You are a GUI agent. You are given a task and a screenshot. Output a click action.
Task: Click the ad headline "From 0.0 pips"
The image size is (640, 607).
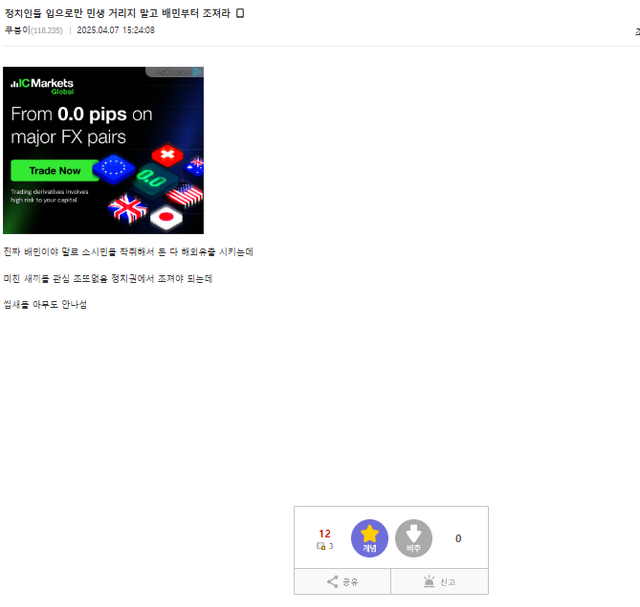tap(81, 114)
